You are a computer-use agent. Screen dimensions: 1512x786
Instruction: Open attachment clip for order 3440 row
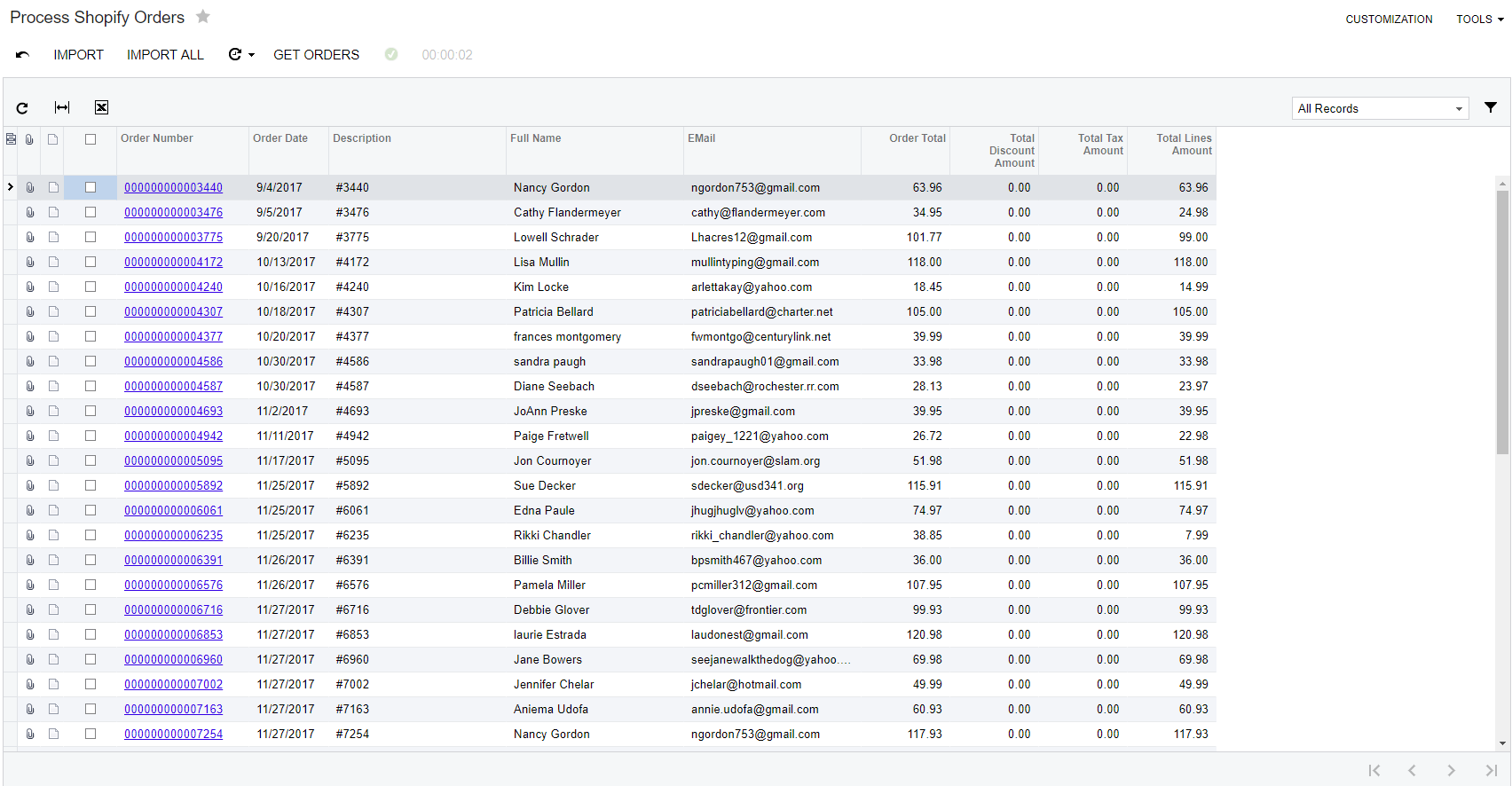tap(29, 187)
